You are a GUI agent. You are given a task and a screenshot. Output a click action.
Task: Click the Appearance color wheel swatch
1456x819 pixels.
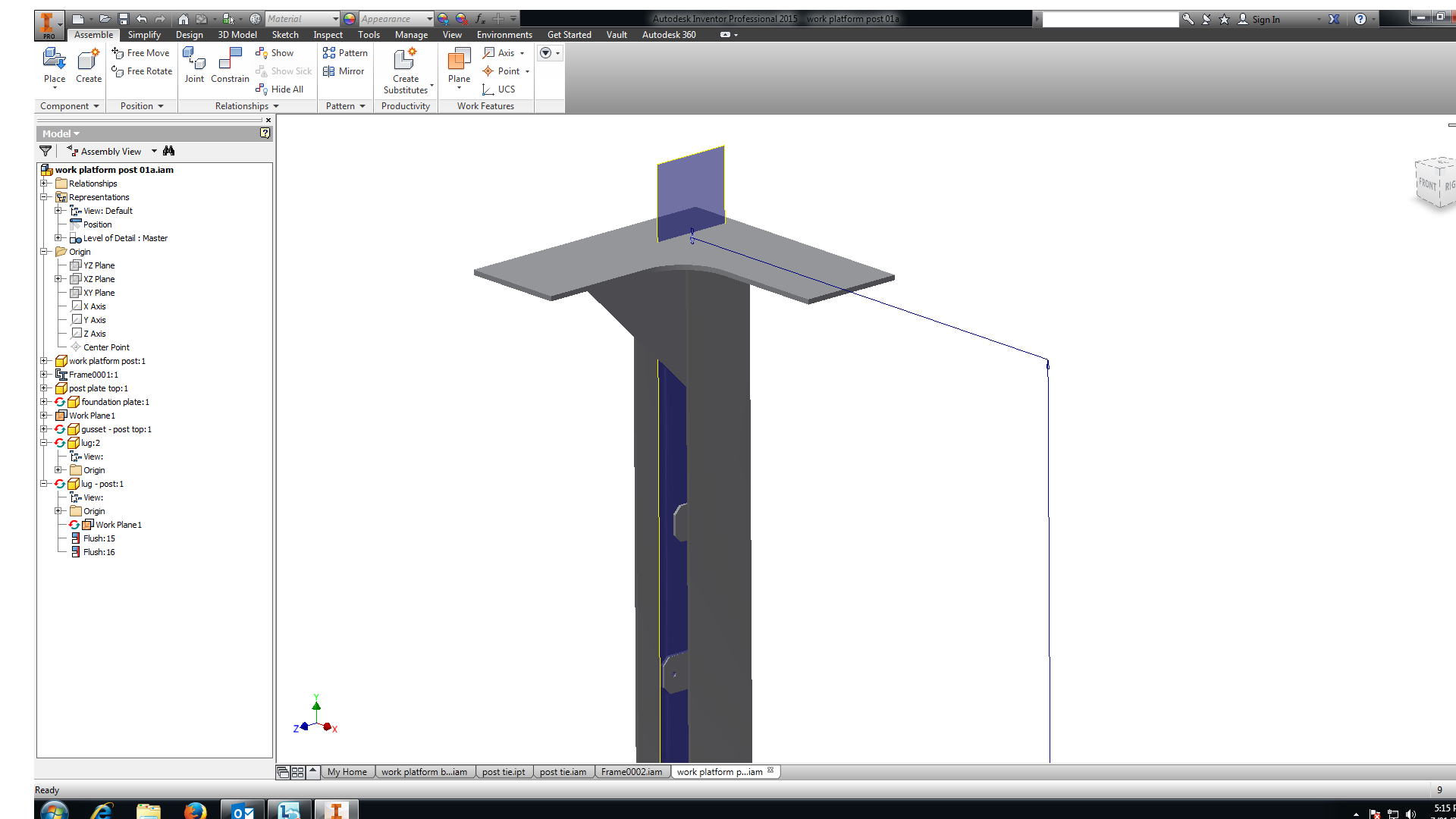coord(350,19)
